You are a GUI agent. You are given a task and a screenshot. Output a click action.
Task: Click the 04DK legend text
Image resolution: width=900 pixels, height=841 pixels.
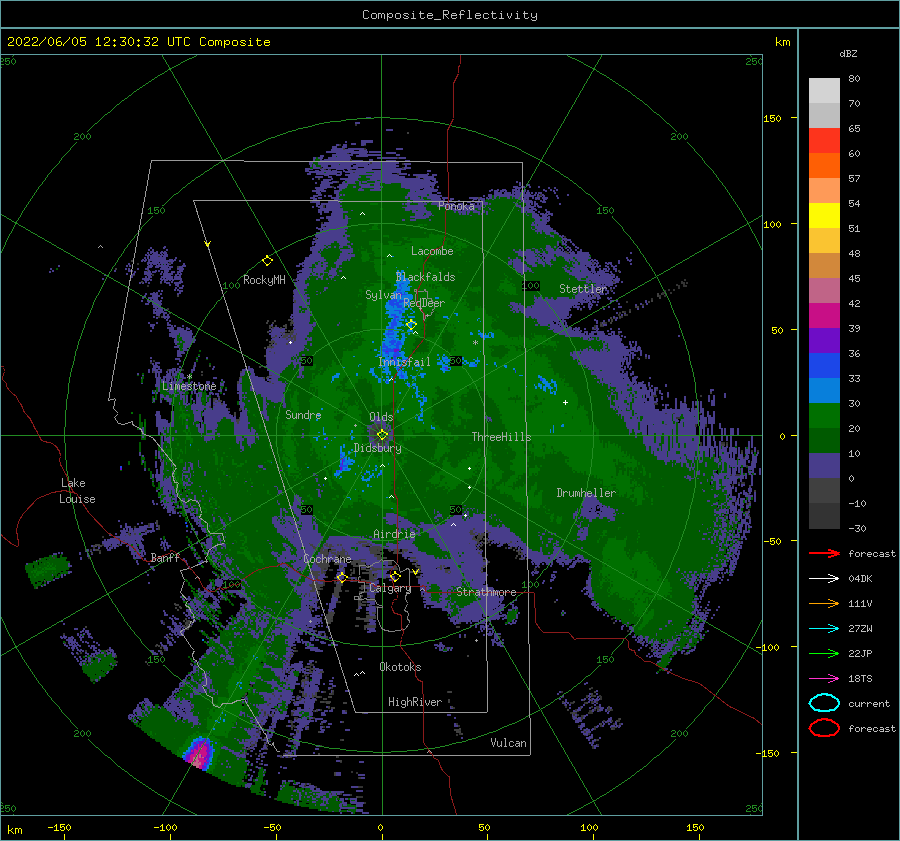(860, 579)
